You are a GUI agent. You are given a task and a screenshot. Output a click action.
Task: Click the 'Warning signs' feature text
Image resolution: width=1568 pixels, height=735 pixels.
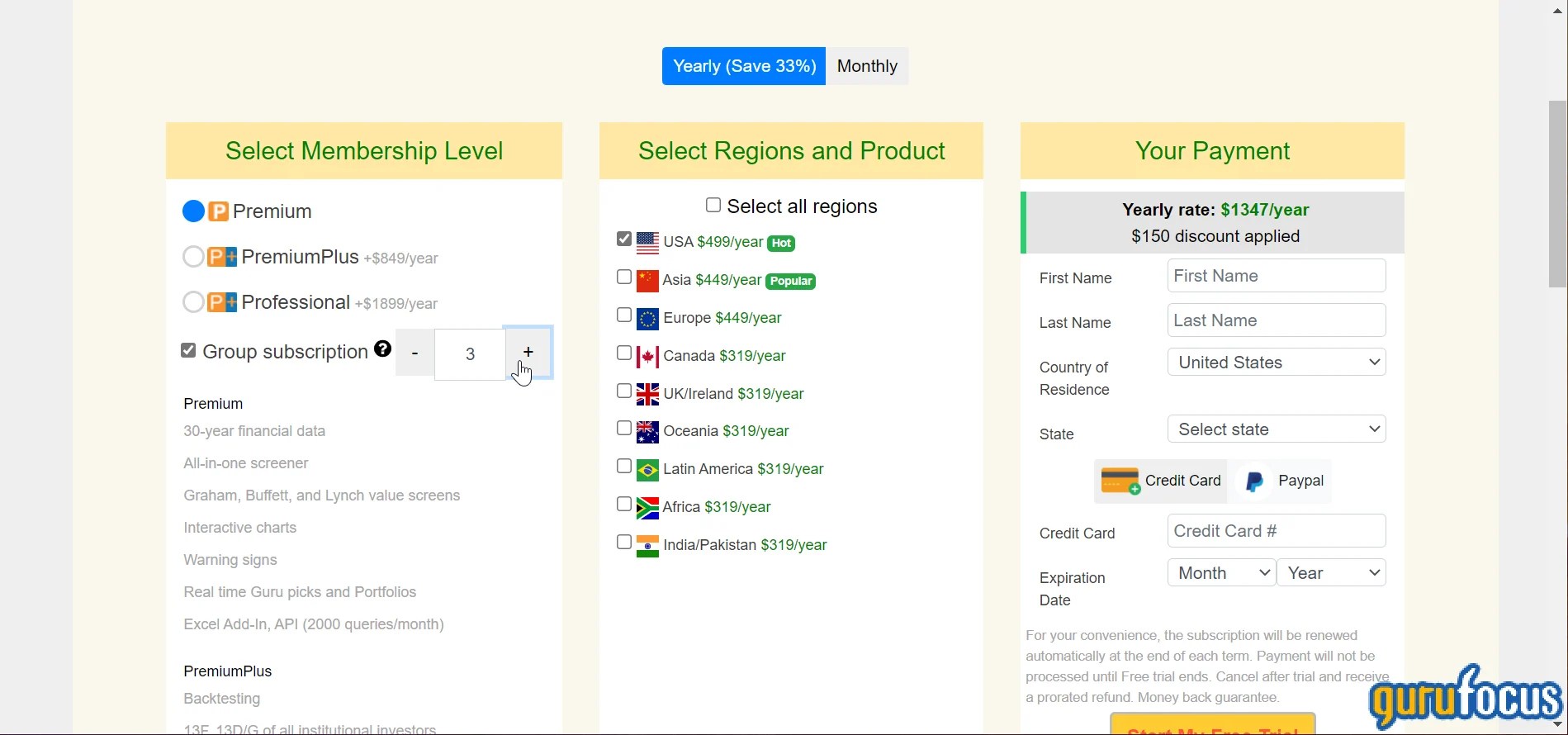(230, 560)
